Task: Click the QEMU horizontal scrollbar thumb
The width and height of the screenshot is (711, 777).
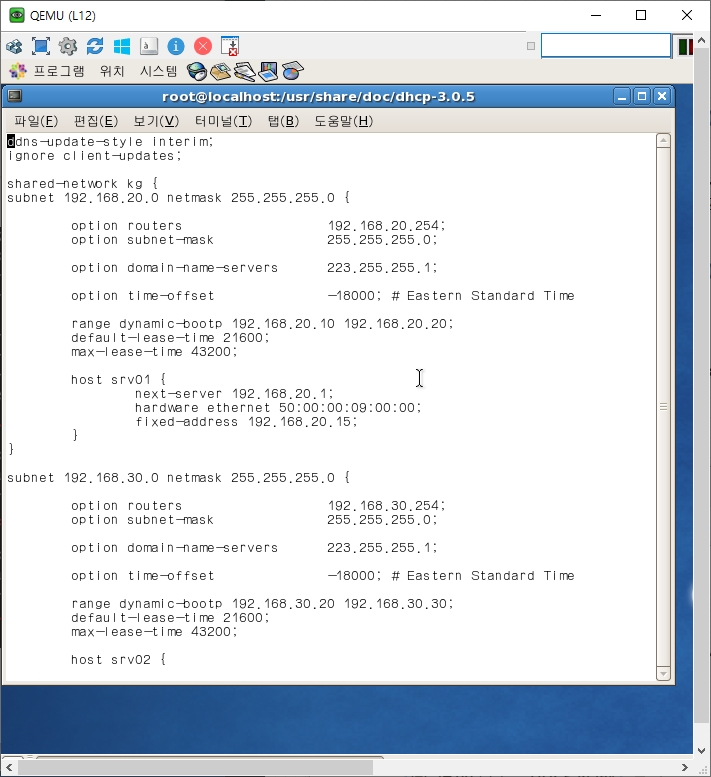Action: click(195, 768)
